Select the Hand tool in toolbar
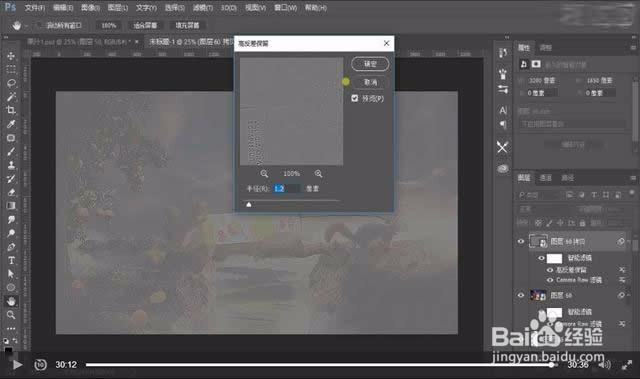 point(11,301)
